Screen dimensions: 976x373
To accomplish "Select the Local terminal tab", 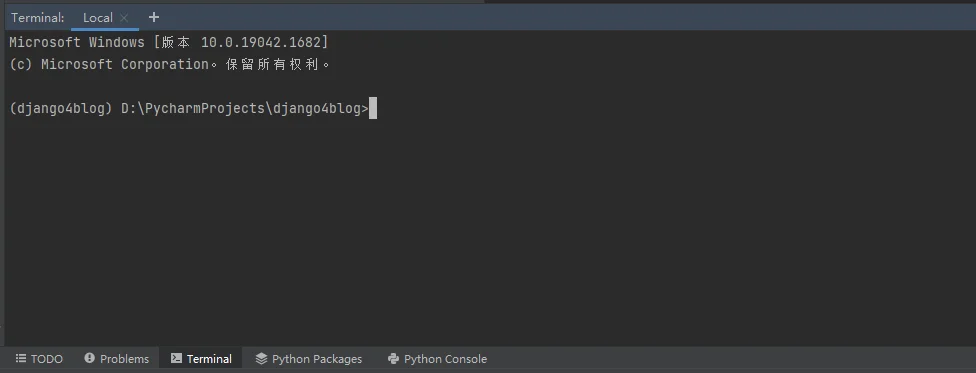I will [98, 18].
